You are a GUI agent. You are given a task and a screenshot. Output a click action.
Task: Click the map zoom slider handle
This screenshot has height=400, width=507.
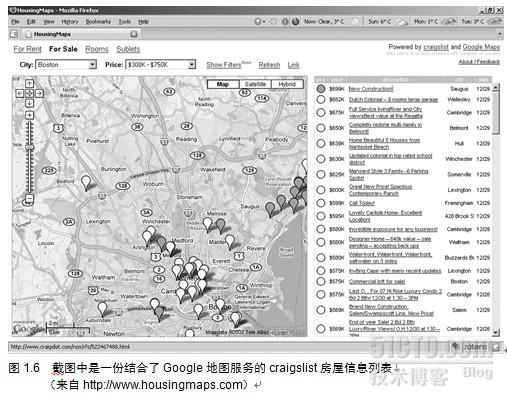coord(29,147)
